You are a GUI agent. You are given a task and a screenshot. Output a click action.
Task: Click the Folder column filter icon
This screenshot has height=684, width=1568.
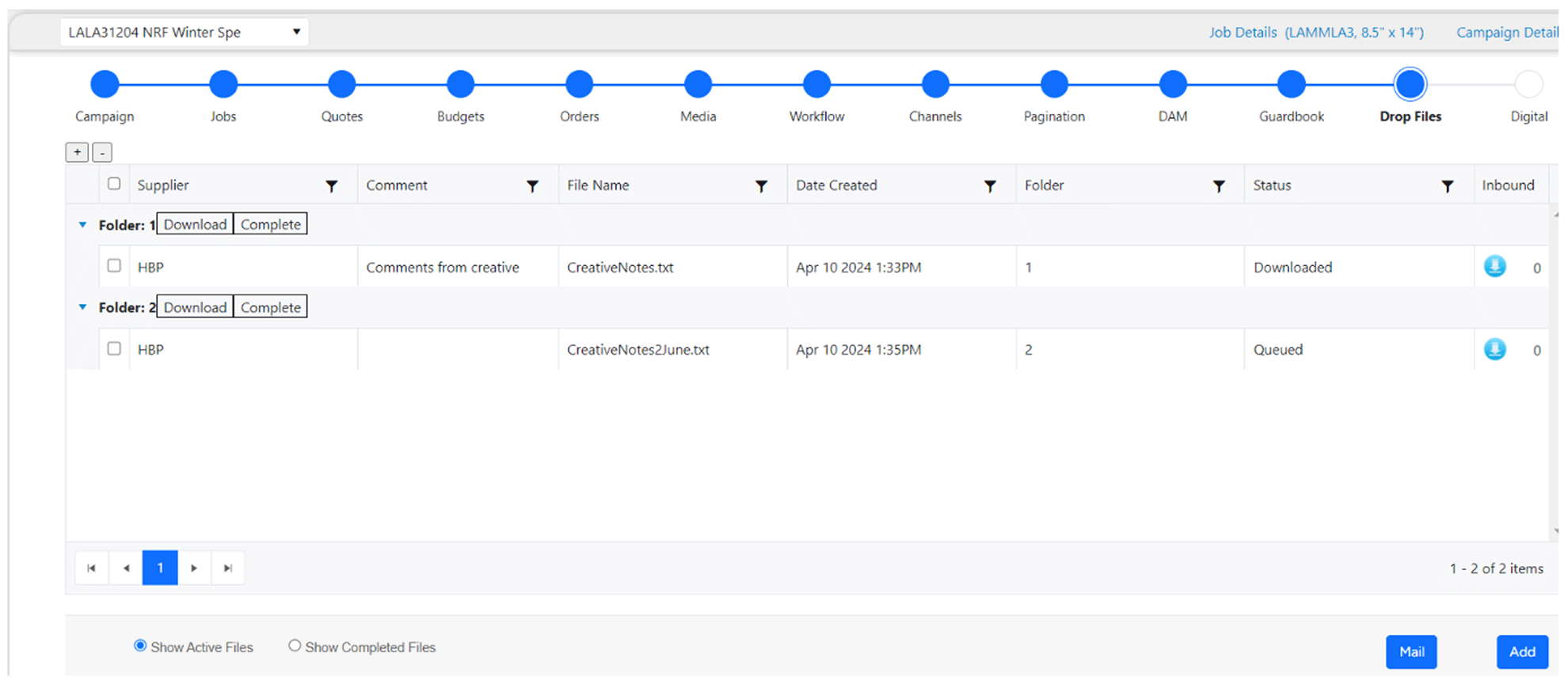click(x=1219, y=186)
